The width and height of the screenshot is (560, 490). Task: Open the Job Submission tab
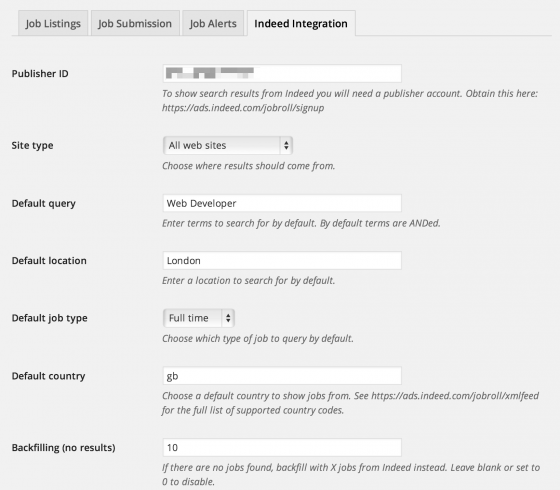tap(135, 24)
